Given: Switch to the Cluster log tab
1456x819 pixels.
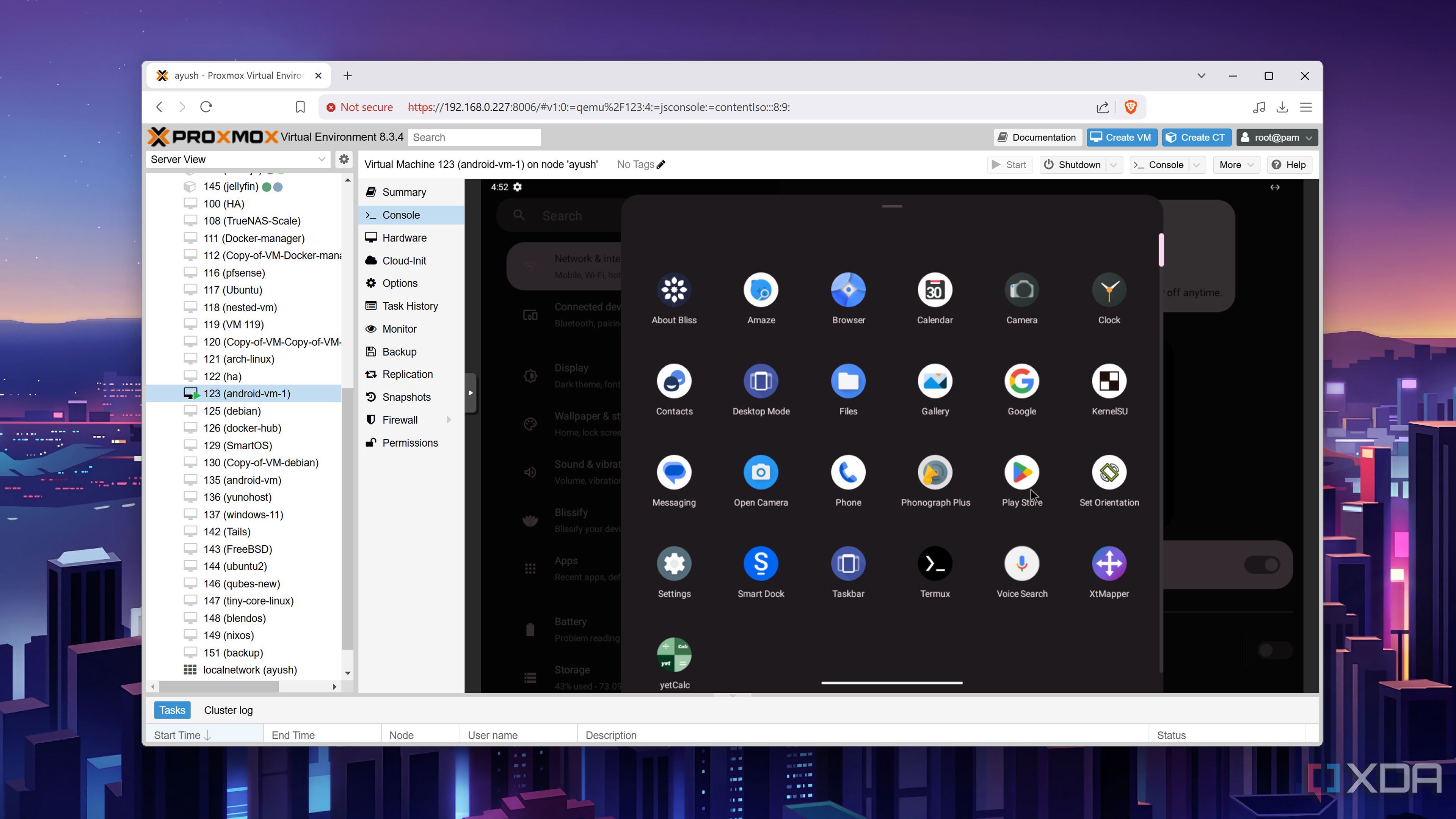Looking at the screenshot, I should click(x=228, y=710).
